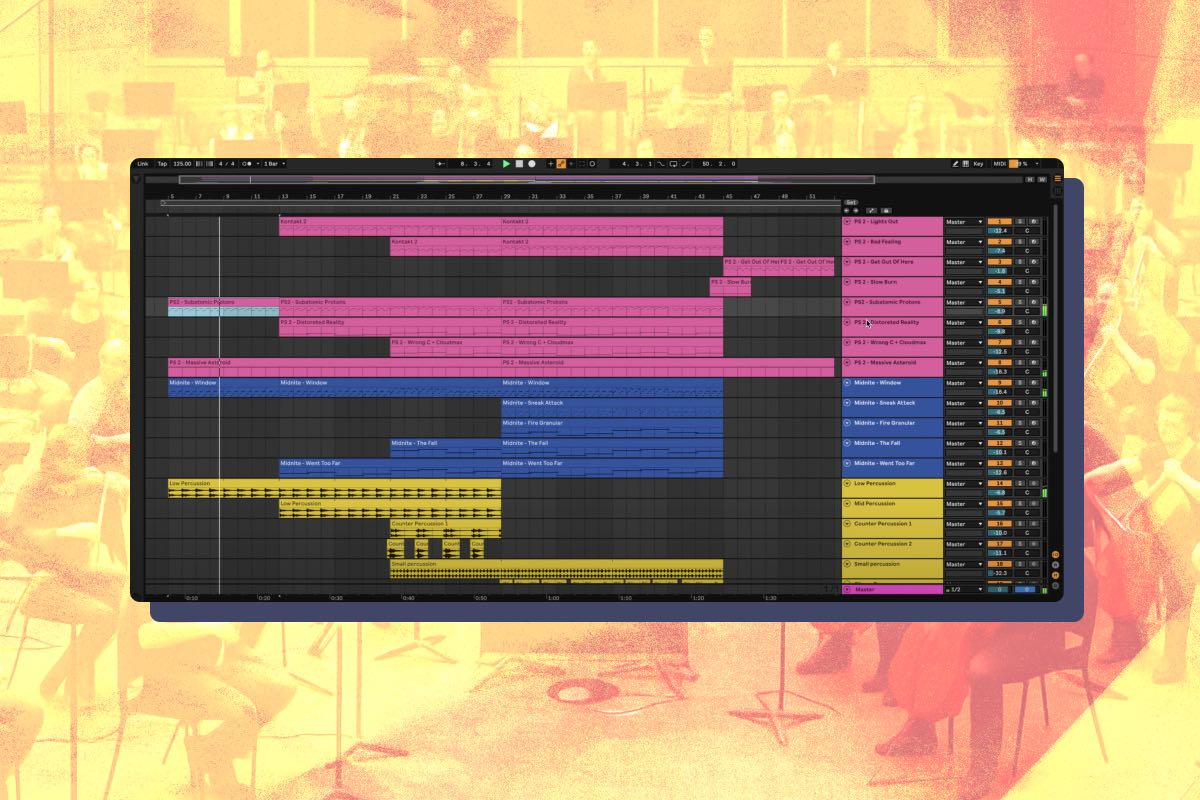Enable MIDI Arrangement Overdub icon

[x=550, y=163]
